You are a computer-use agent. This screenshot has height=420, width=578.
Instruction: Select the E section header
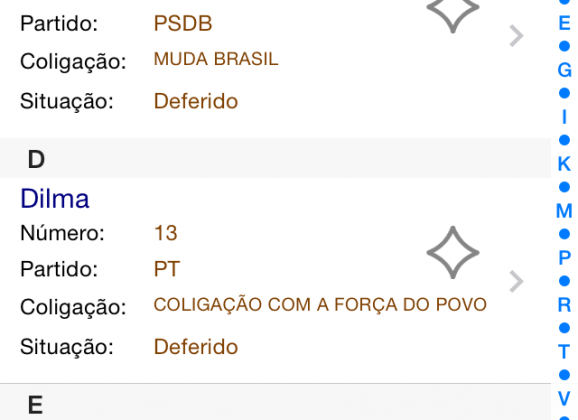275,402
